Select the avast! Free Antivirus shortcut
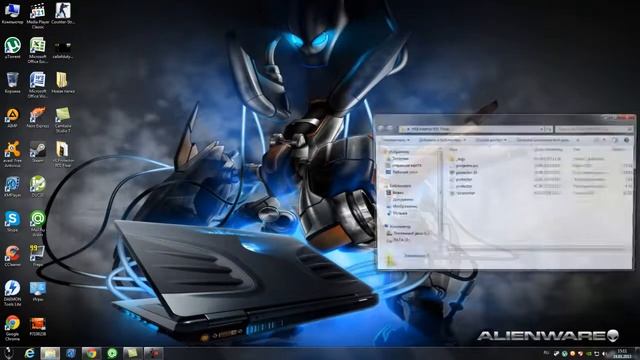Viewport: 640px width, 360px height. coord(12,154)
